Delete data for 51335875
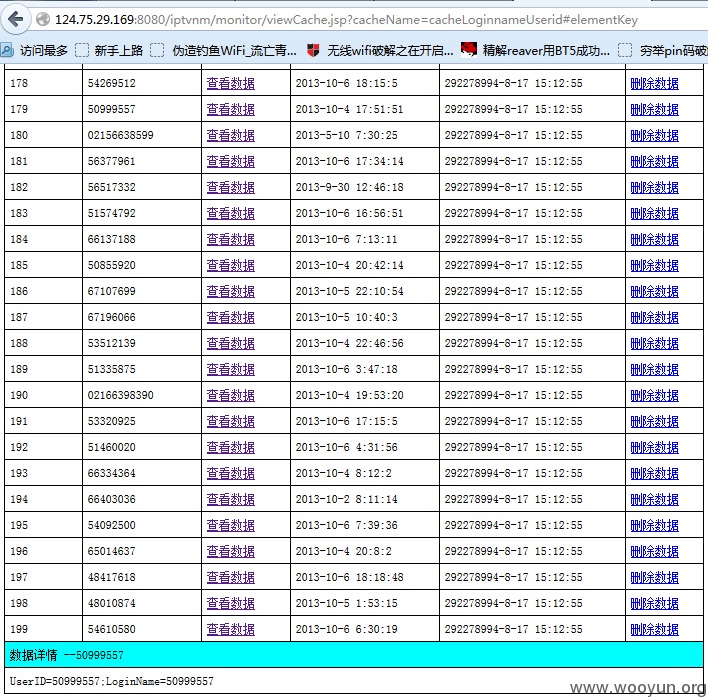This screenshot has width=708, height=697. click(654, 369)
